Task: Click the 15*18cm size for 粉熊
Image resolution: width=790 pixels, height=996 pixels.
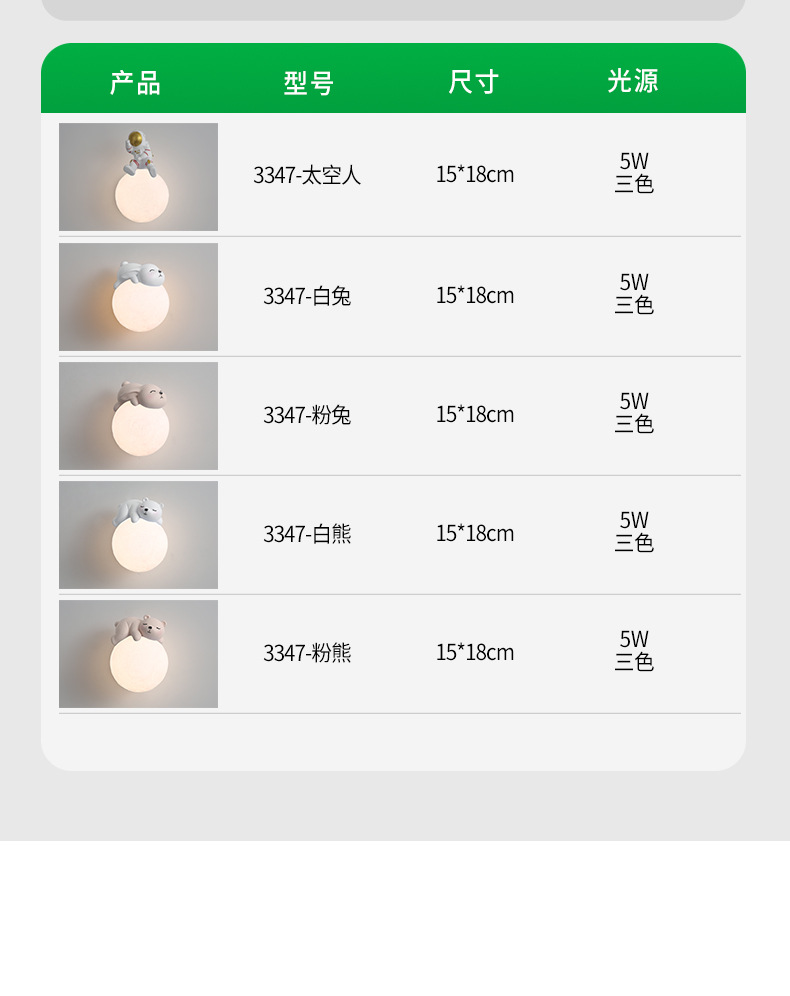Action: click(475, 653)
